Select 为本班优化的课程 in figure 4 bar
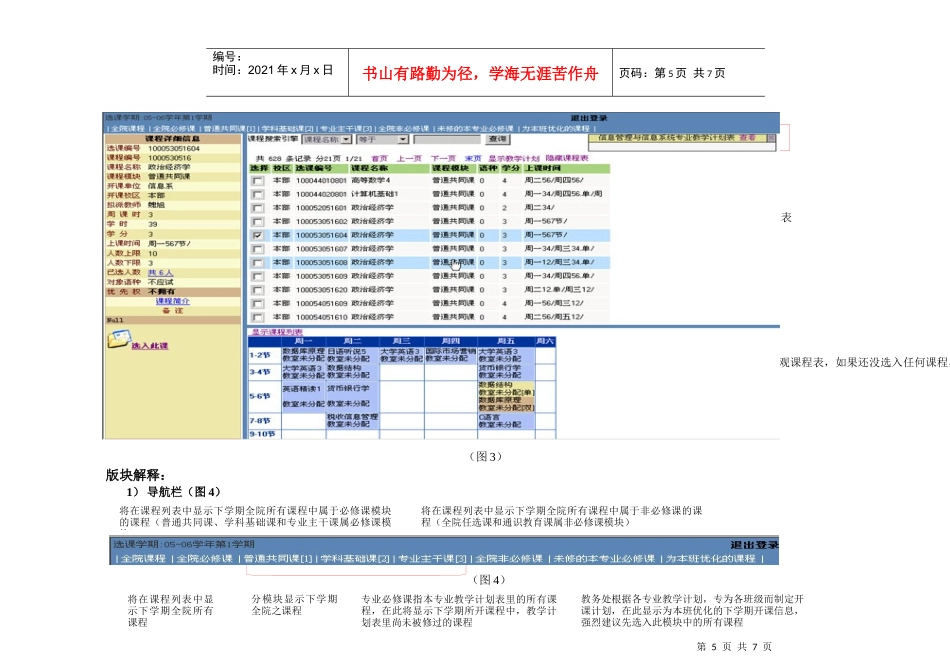950x672 pixels. [711, 559]
